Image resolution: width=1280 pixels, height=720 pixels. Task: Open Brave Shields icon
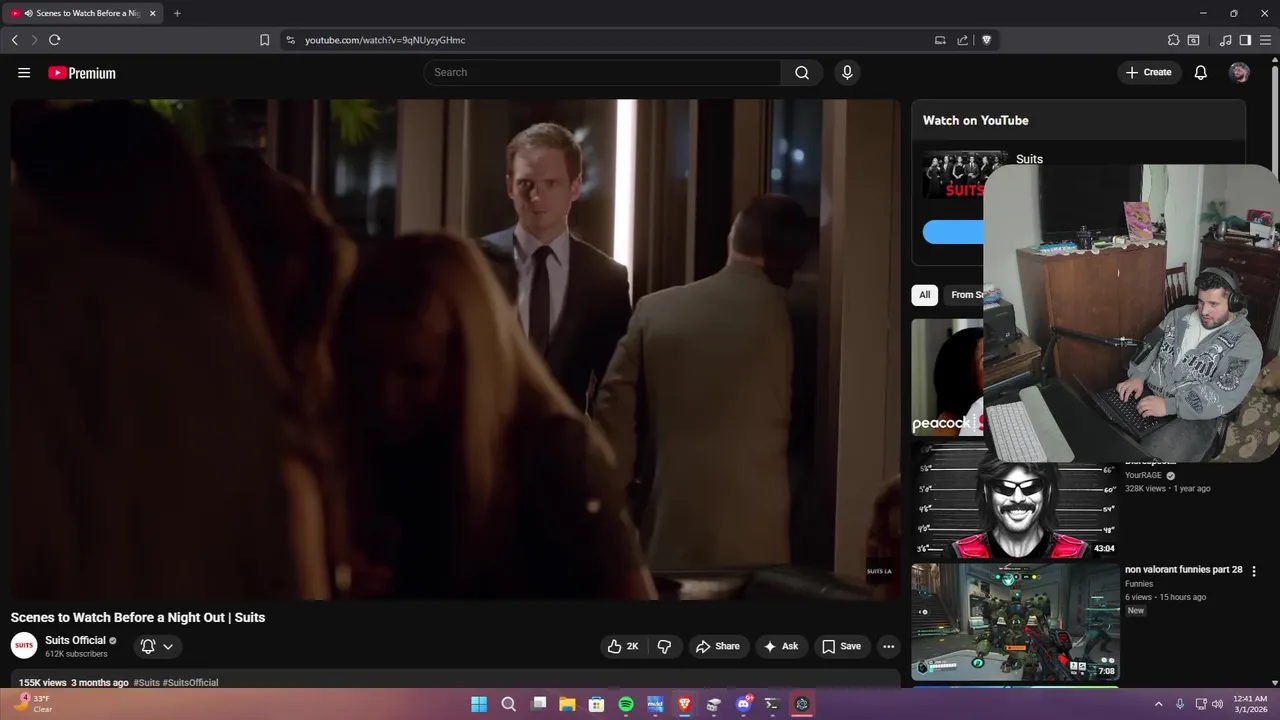click(x=986, y=40)
